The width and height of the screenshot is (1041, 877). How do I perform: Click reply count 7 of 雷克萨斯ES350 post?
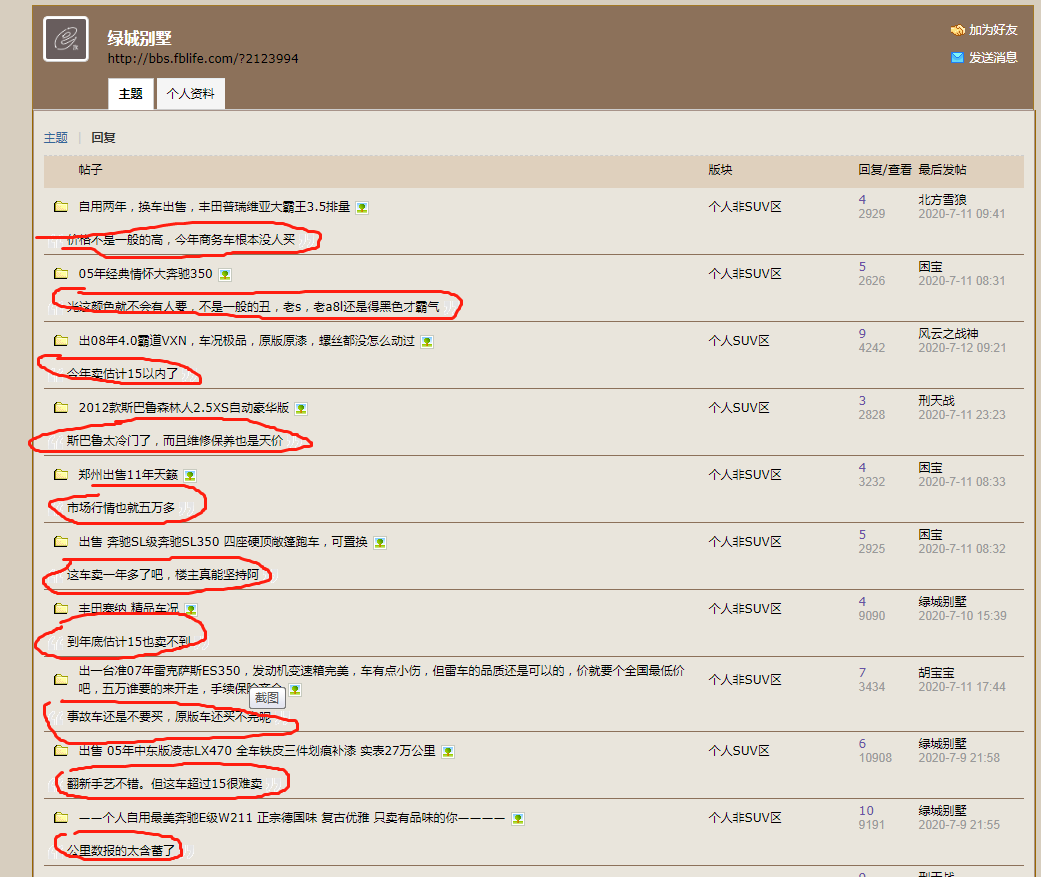(x=862, y=673)
